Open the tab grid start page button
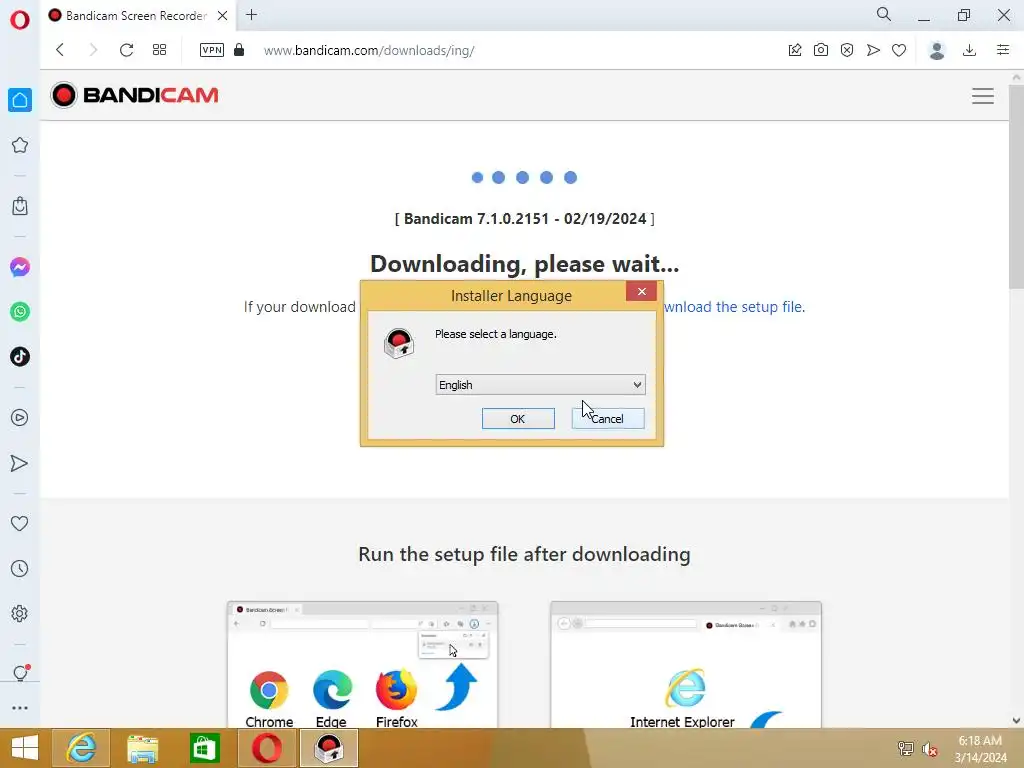 159,50
